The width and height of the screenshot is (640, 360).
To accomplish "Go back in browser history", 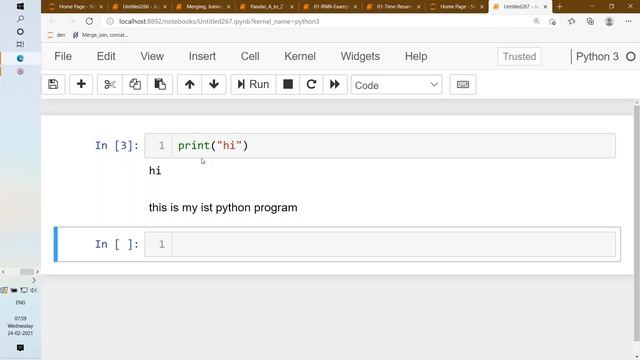I will click(52, 21).
